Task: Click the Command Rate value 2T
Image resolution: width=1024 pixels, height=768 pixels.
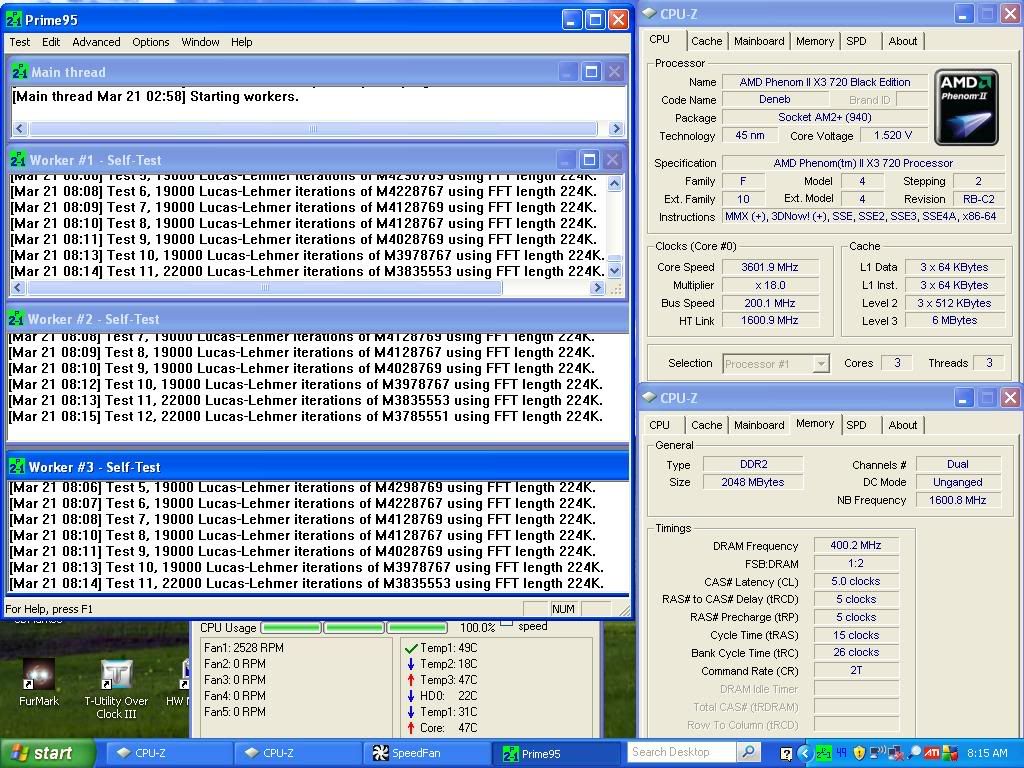Action: pyautogui.click(x=856, y=671)
